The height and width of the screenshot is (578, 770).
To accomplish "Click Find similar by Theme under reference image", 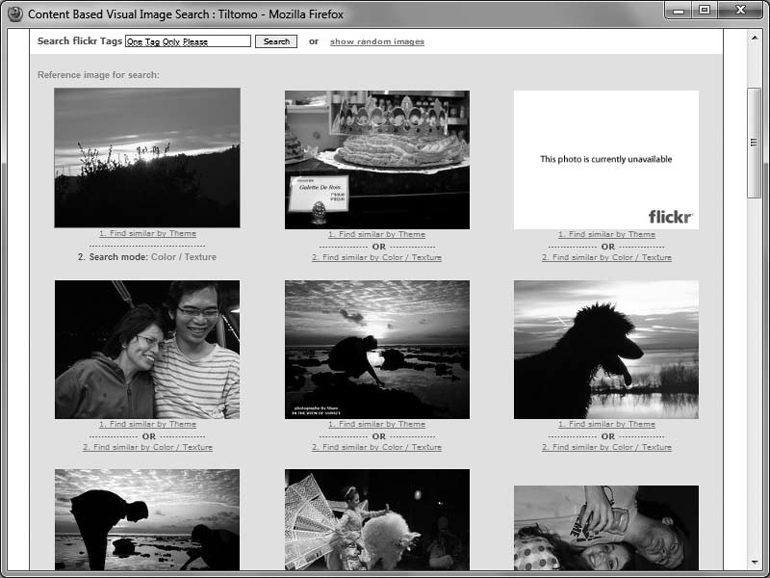I will [147, 234].
